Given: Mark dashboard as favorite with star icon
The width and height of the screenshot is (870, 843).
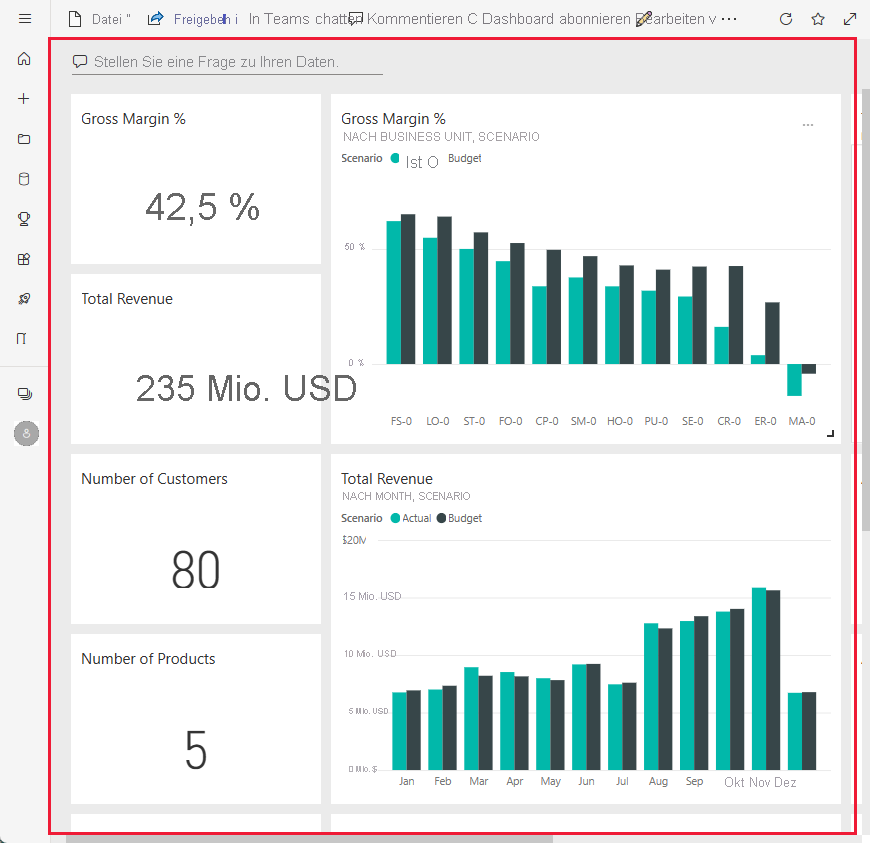Looking at the screenshot, I should pos(818,18).
